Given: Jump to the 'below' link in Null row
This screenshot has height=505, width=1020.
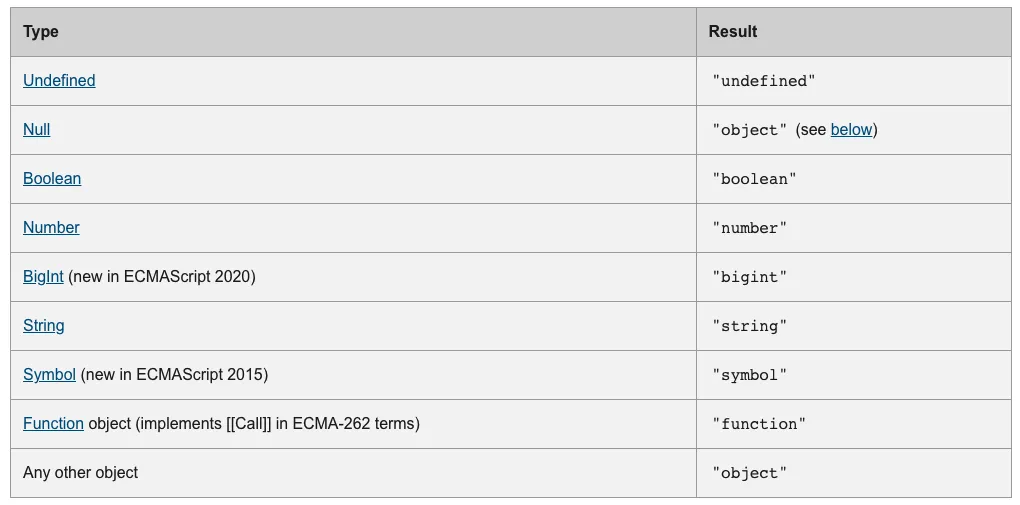Looking at the screenshot, I should pyautogui.click(x=851, y=129).
